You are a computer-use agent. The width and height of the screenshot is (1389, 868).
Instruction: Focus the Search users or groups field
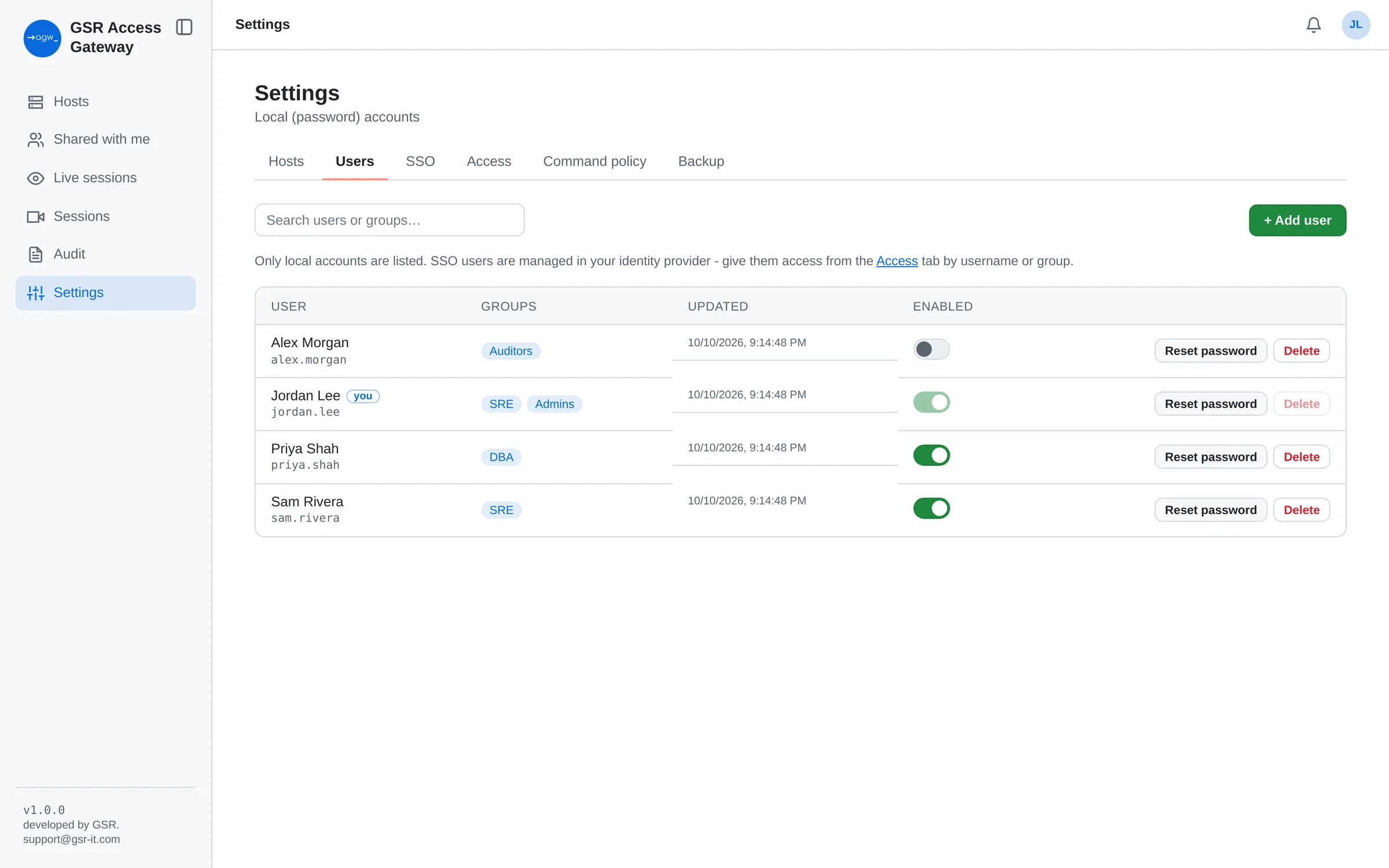pos(389,220)
